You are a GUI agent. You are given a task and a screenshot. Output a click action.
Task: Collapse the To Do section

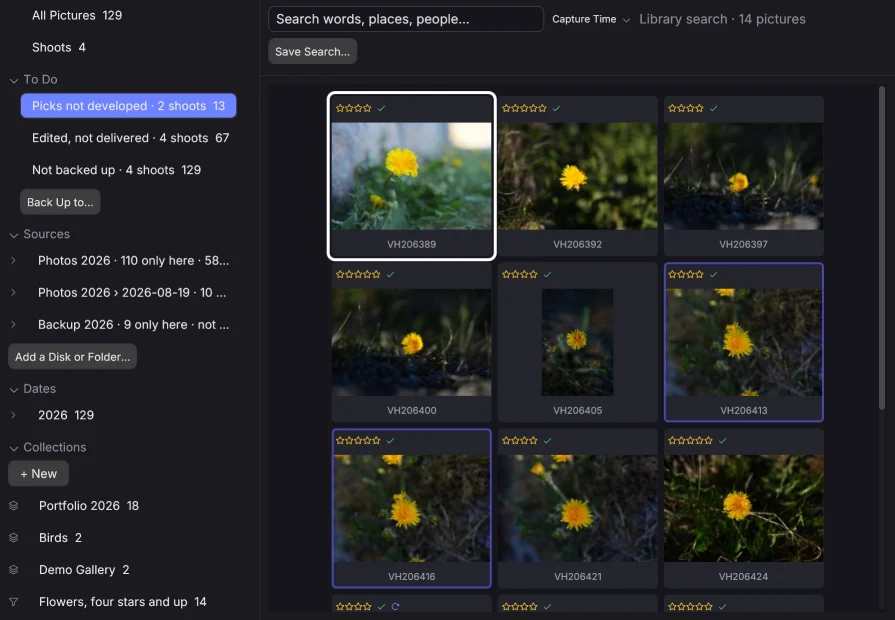tap(14, 80)
